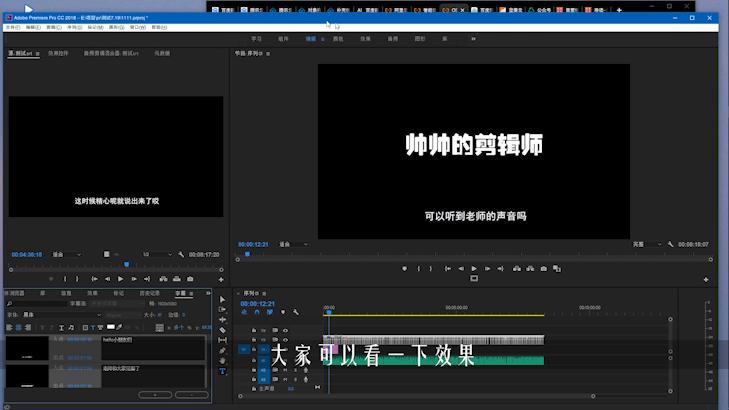The image size is (729, 410).
Task: Expand hidden panel tabs in bottom-left panel
Action: coord(208,293)
